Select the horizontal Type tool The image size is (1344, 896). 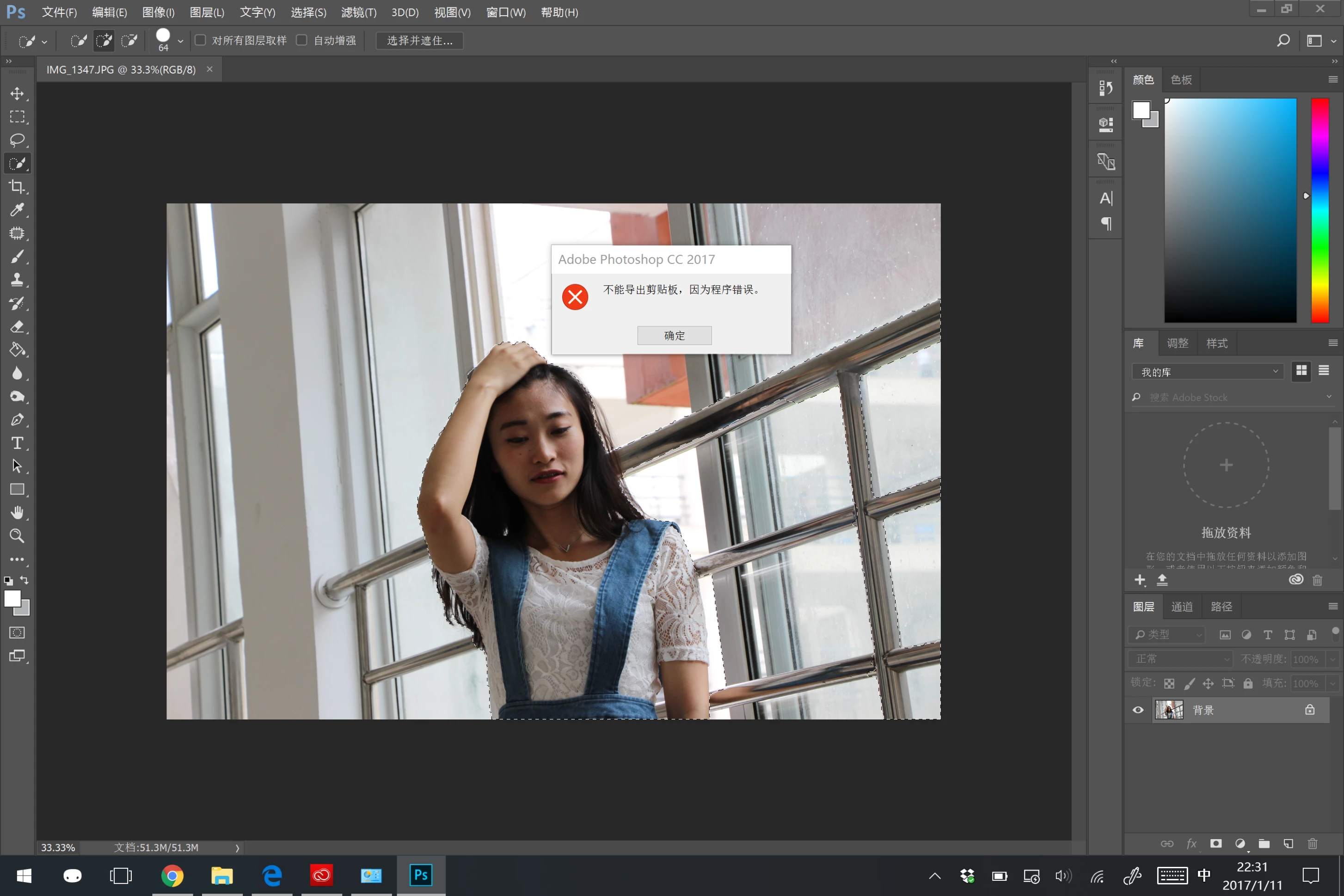pos(17,443)
